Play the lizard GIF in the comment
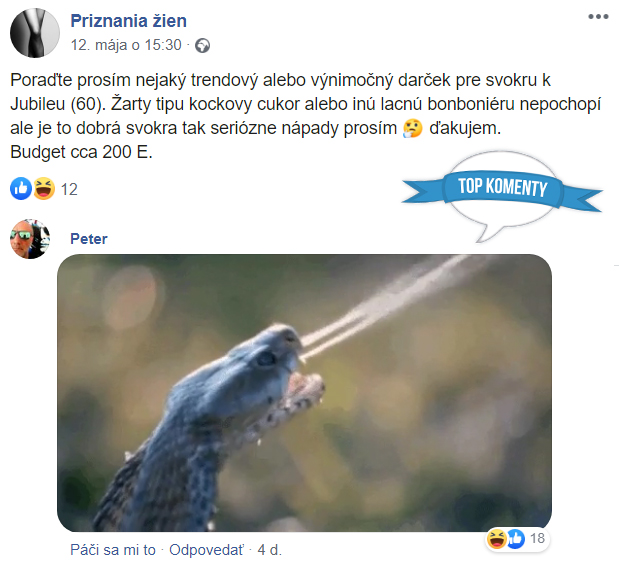This screenshot has height=561, width=619. (304, 393)
